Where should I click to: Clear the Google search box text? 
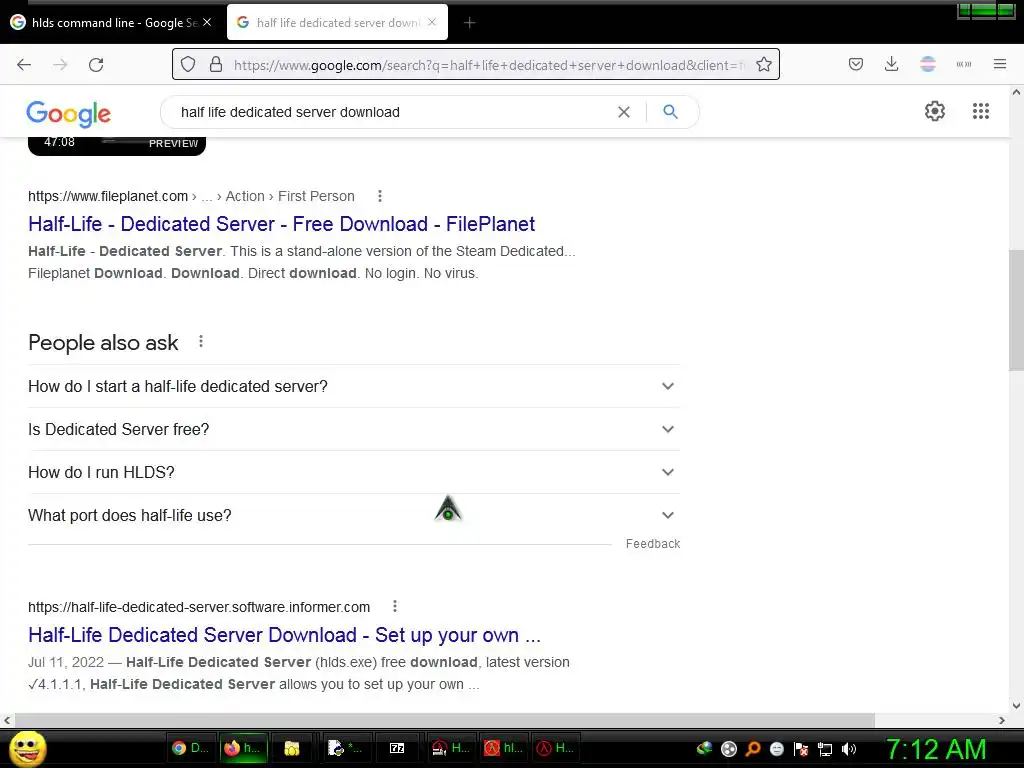(624, 112)
